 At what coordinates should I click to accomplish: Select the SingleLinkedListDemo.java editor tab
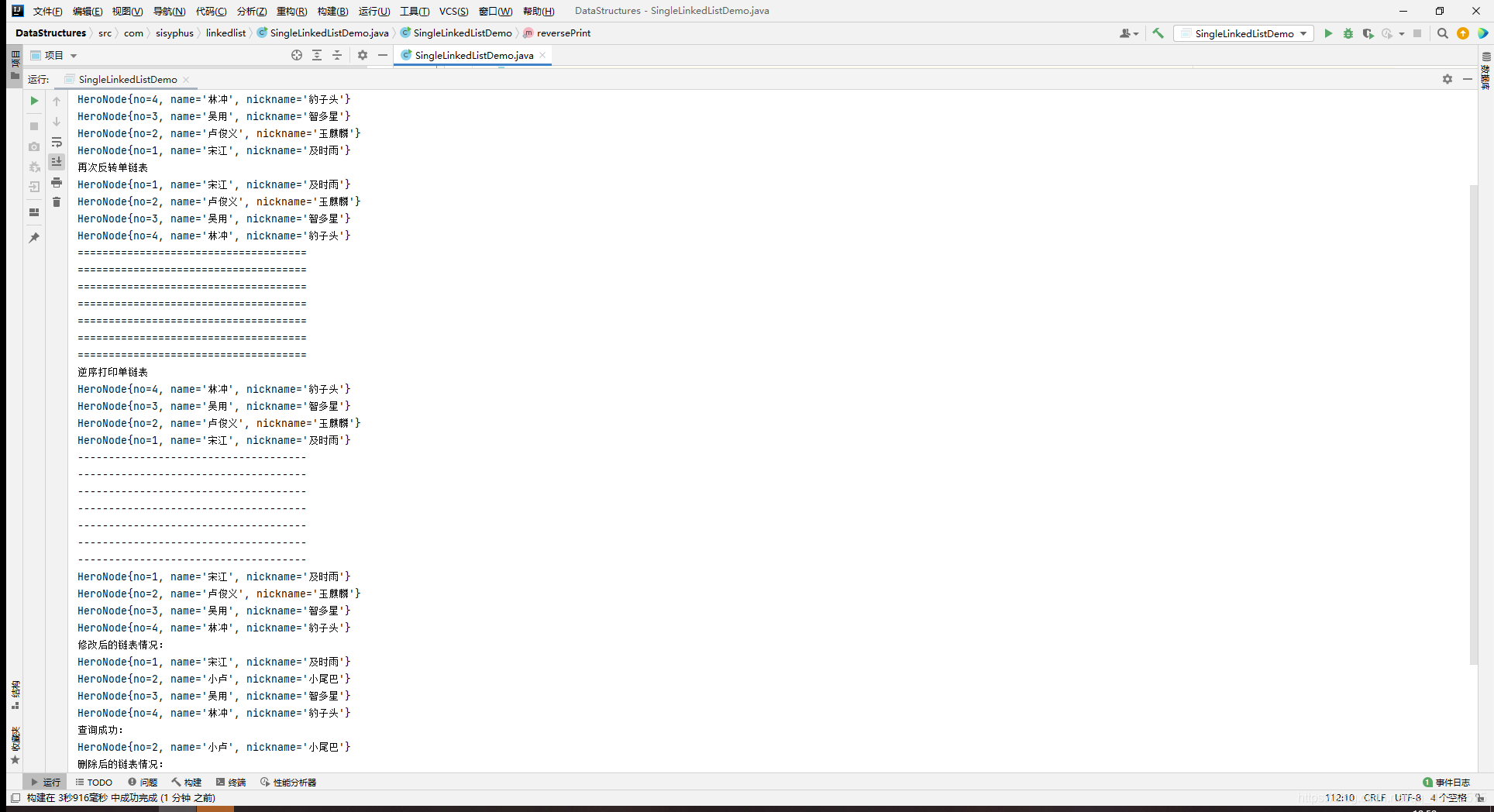click(x=473, y=55)
